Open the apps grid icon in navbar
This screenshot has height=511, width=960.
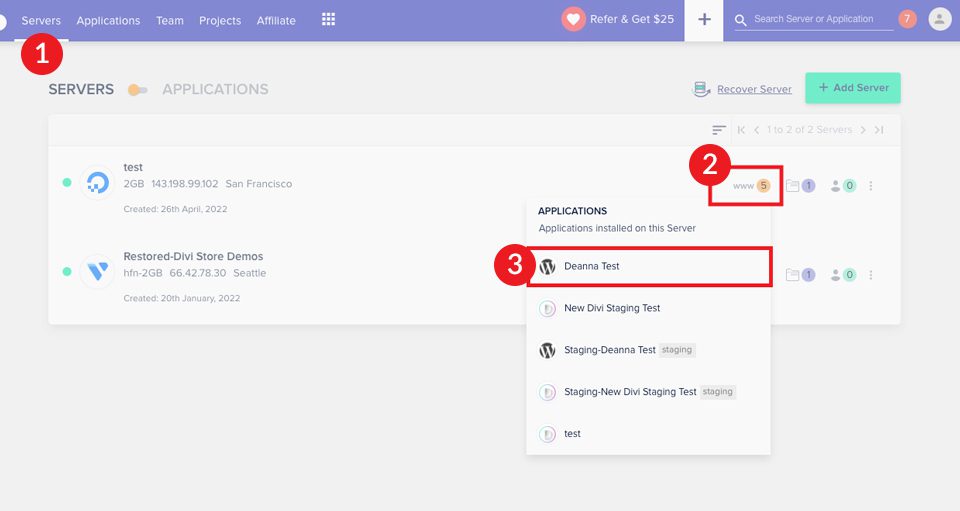pyautogui.click(x=328, y=20)
